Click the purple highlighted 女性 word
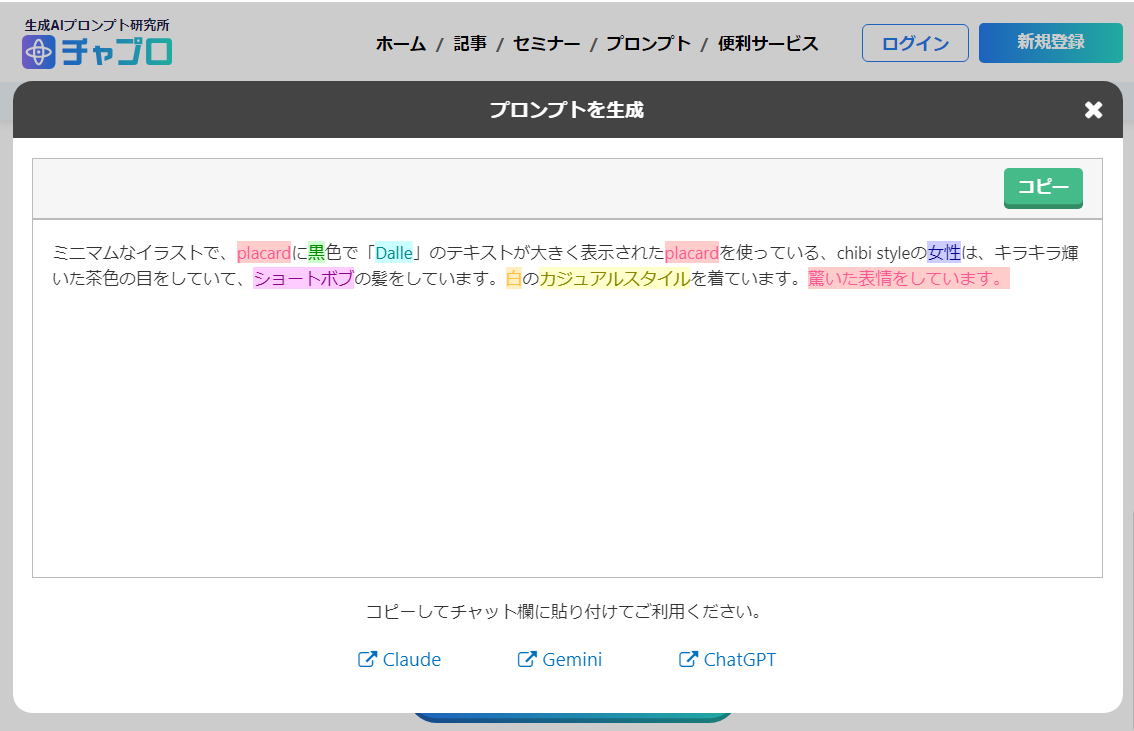1134x731 pixels. click(944, 253)
